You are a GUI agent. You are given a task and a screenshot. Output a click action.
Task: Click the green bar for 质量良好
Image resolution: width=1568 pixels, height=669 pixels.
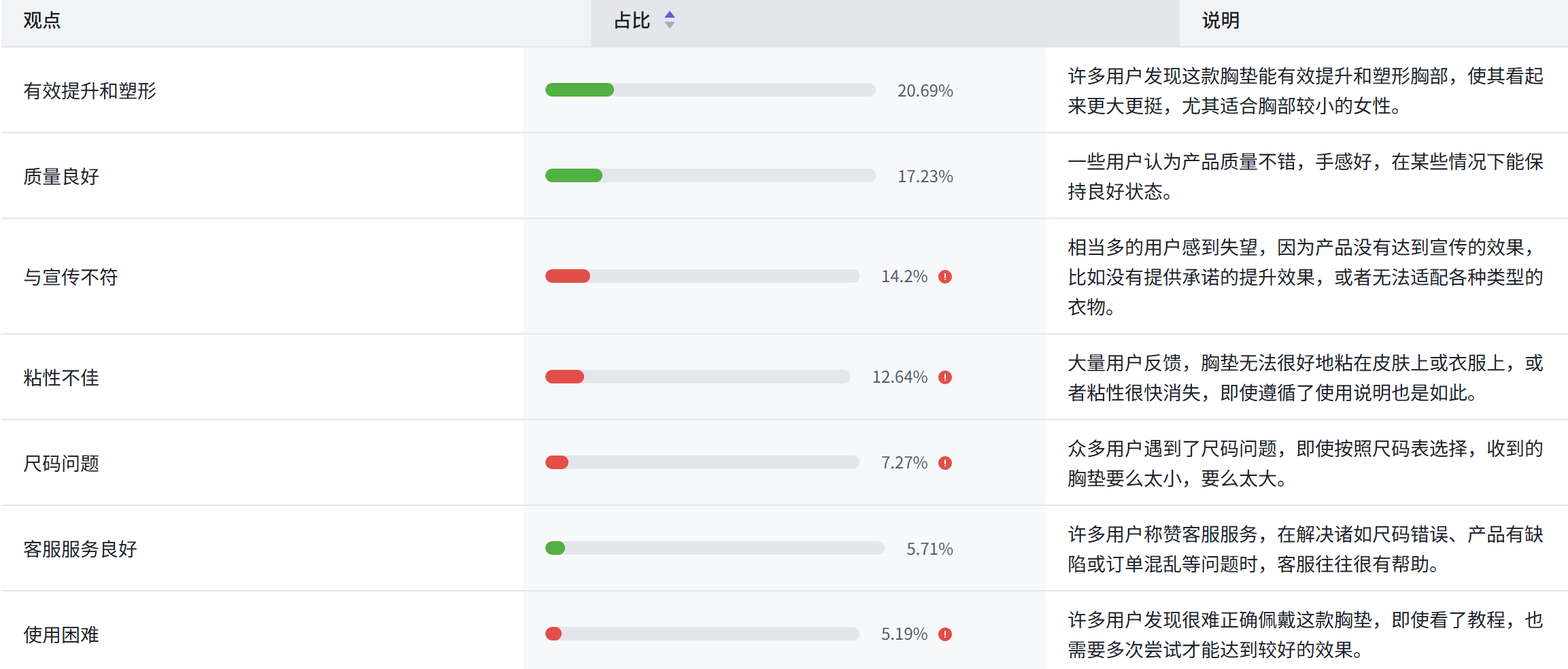coord(574,175)
